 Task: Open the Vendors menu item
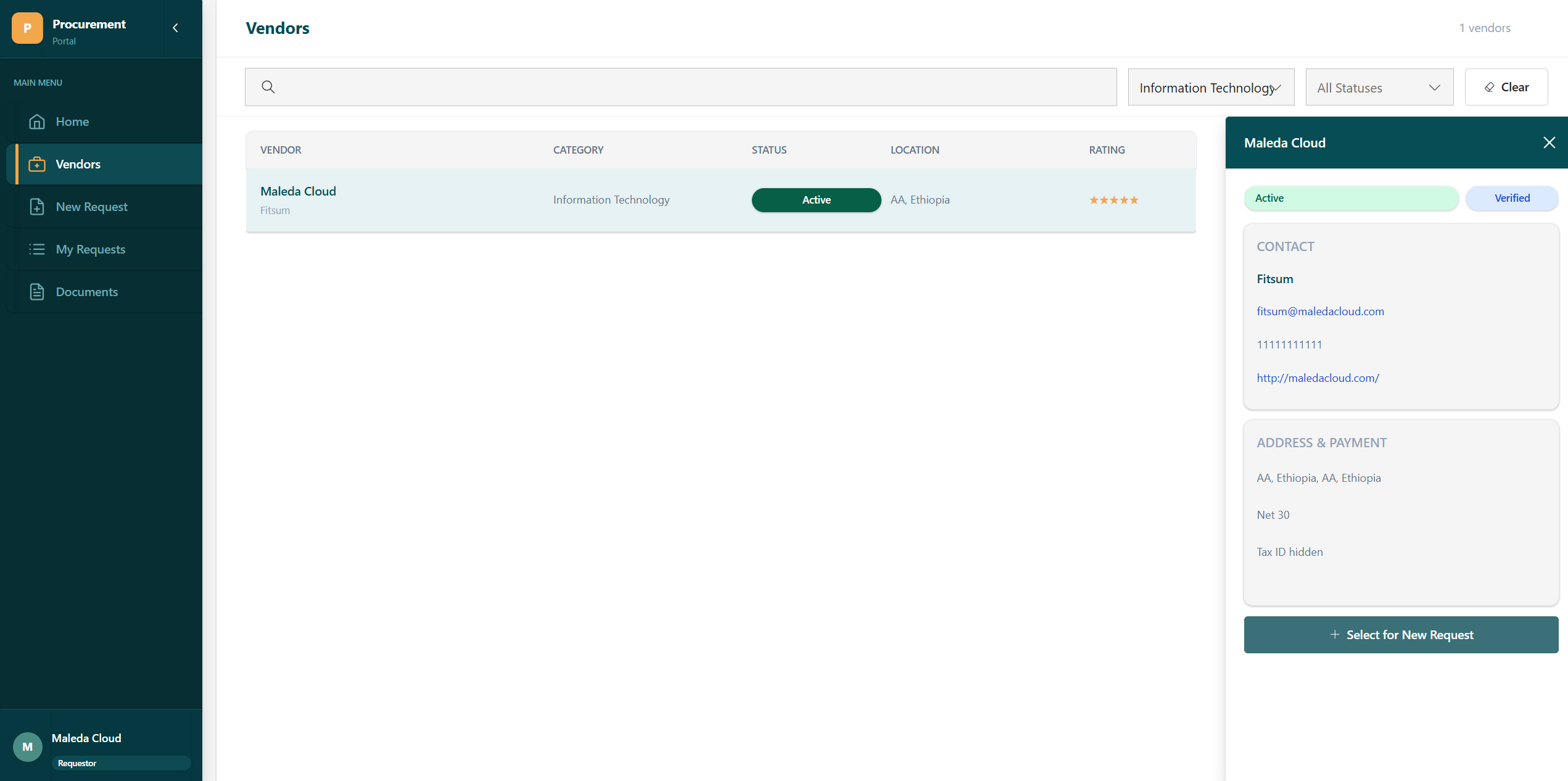(x=104, y=164)
